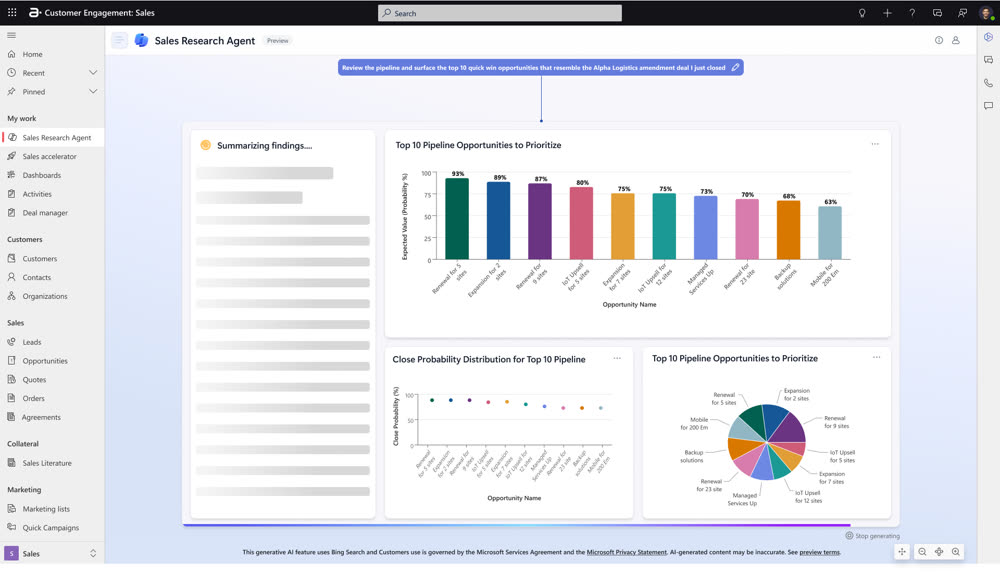Click the 63% Mobile for 200 Em bar
The image size is (1000, 572).
(830, 233)
